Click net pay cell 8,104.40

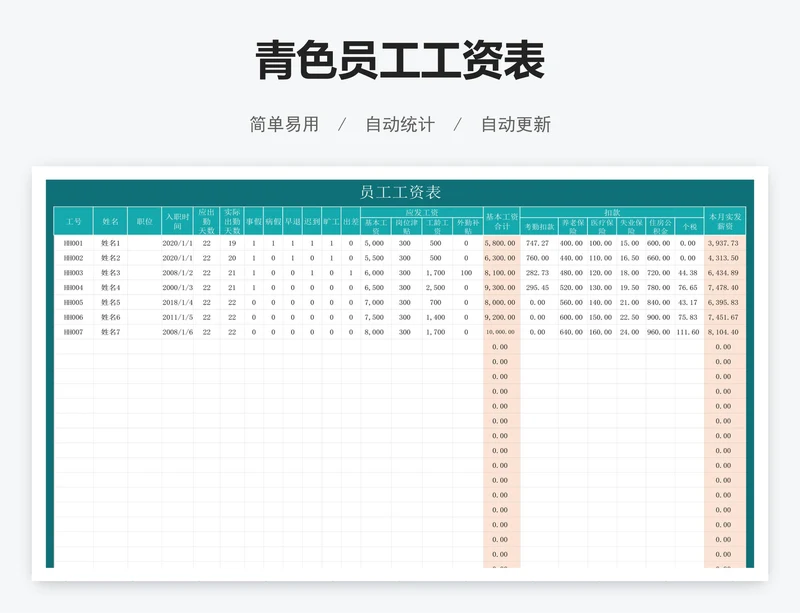(723, 332)
